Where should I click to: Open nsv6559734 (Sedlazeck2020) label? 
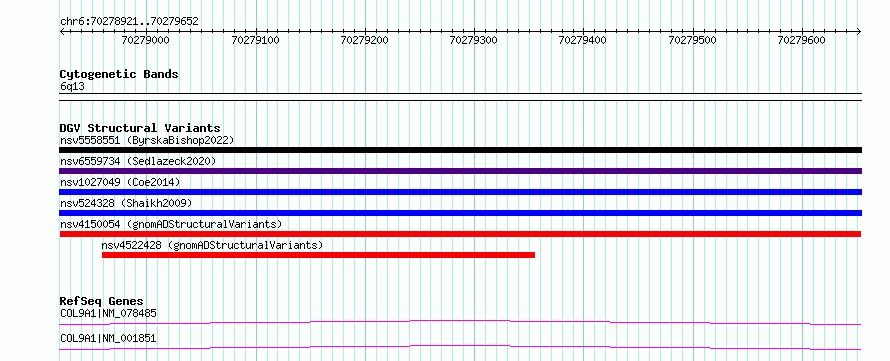pos(138,161)
